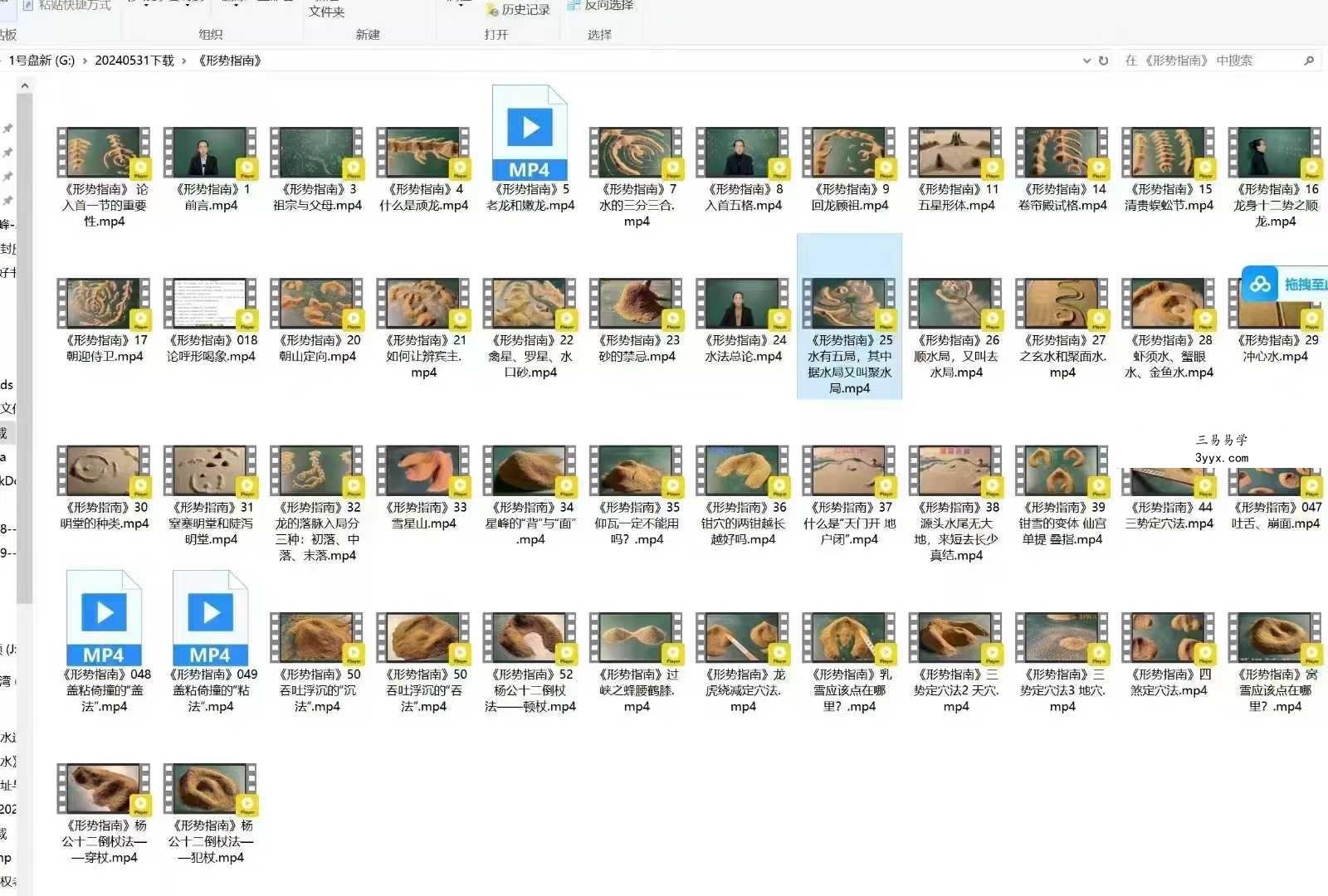Open the address bar history dropdown
Image resolution: width=1328 pixels, height=896 pixels.
[1086, 61]
